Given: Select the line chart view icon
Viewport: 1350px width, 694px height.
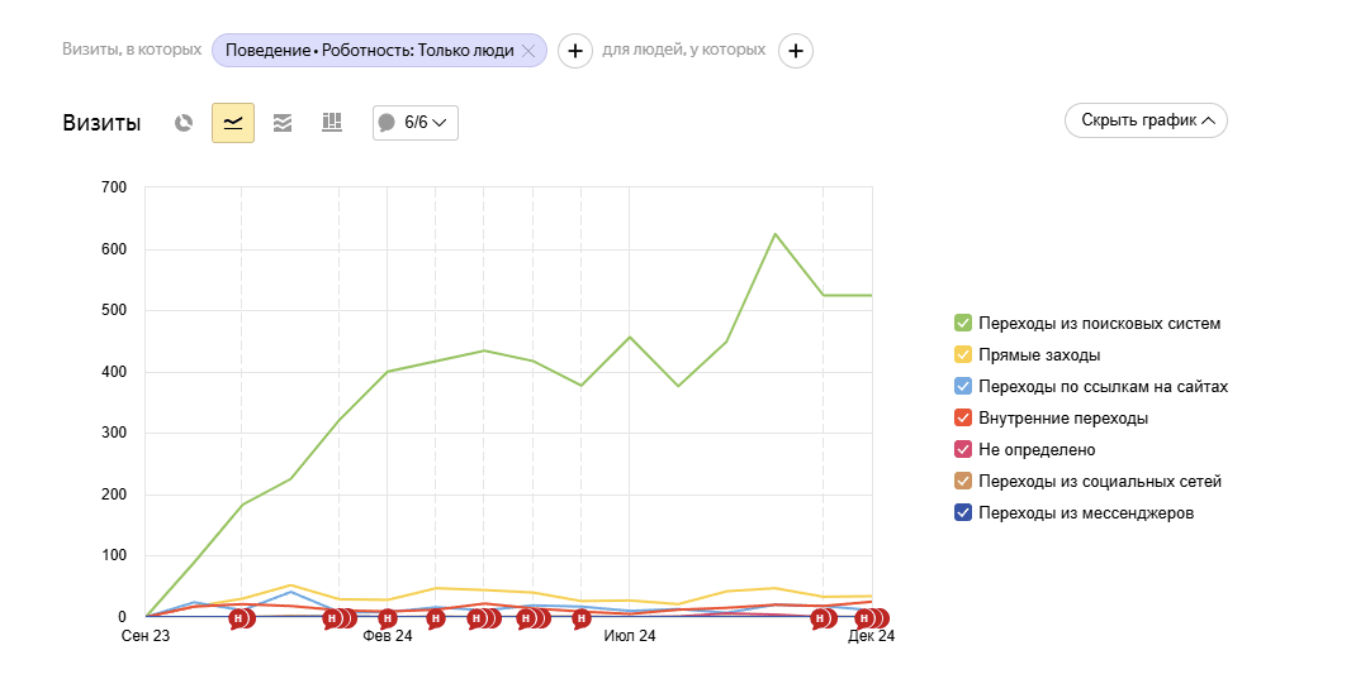Looking at the screenshot, I should pos(233,123).
